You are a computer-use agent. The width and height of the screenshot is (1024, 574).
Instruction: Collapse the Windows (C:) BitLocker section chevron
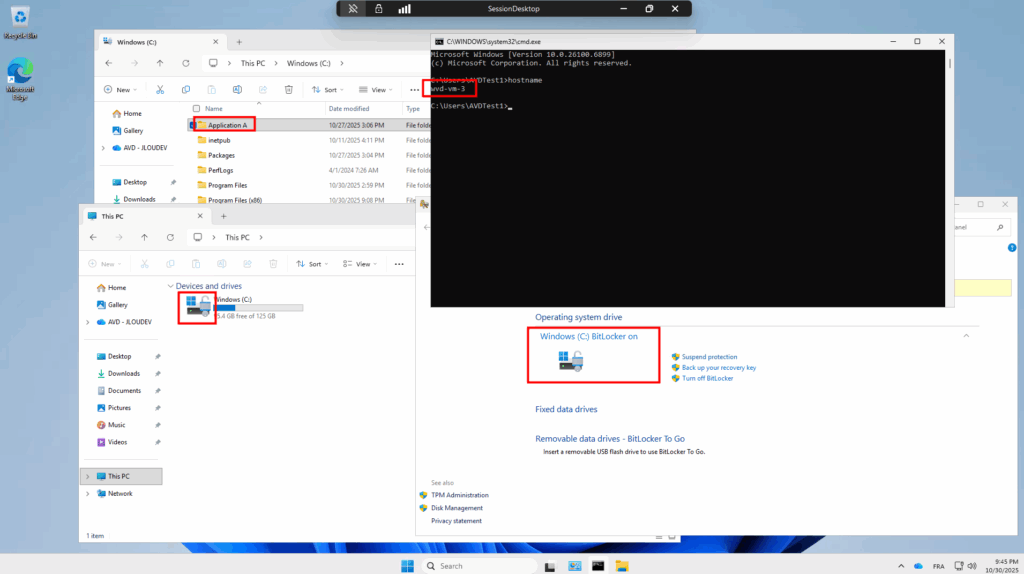point(965,336)
